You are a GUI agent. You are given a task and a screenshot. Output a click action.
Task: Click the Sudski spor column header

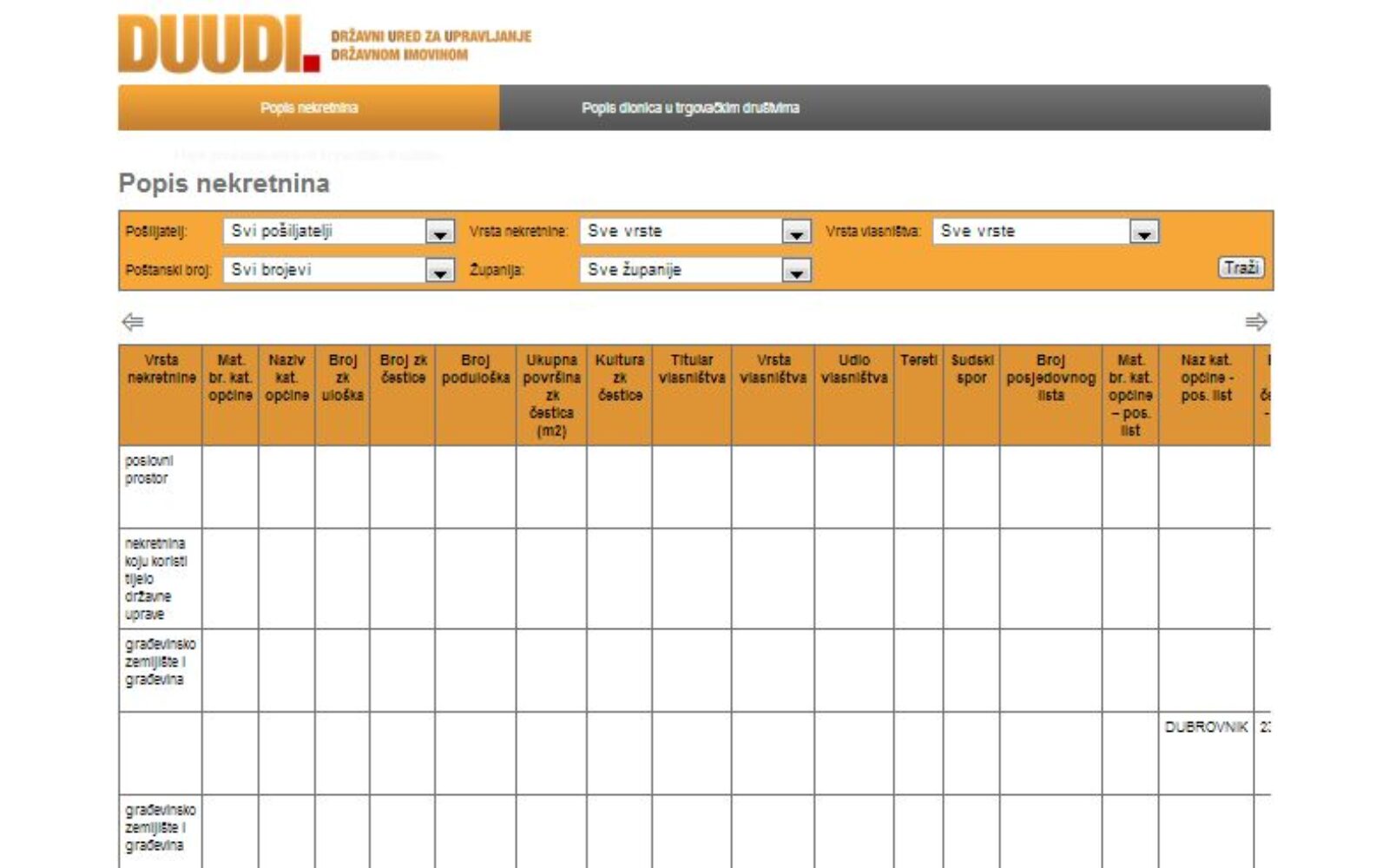[x=971, y=369]
